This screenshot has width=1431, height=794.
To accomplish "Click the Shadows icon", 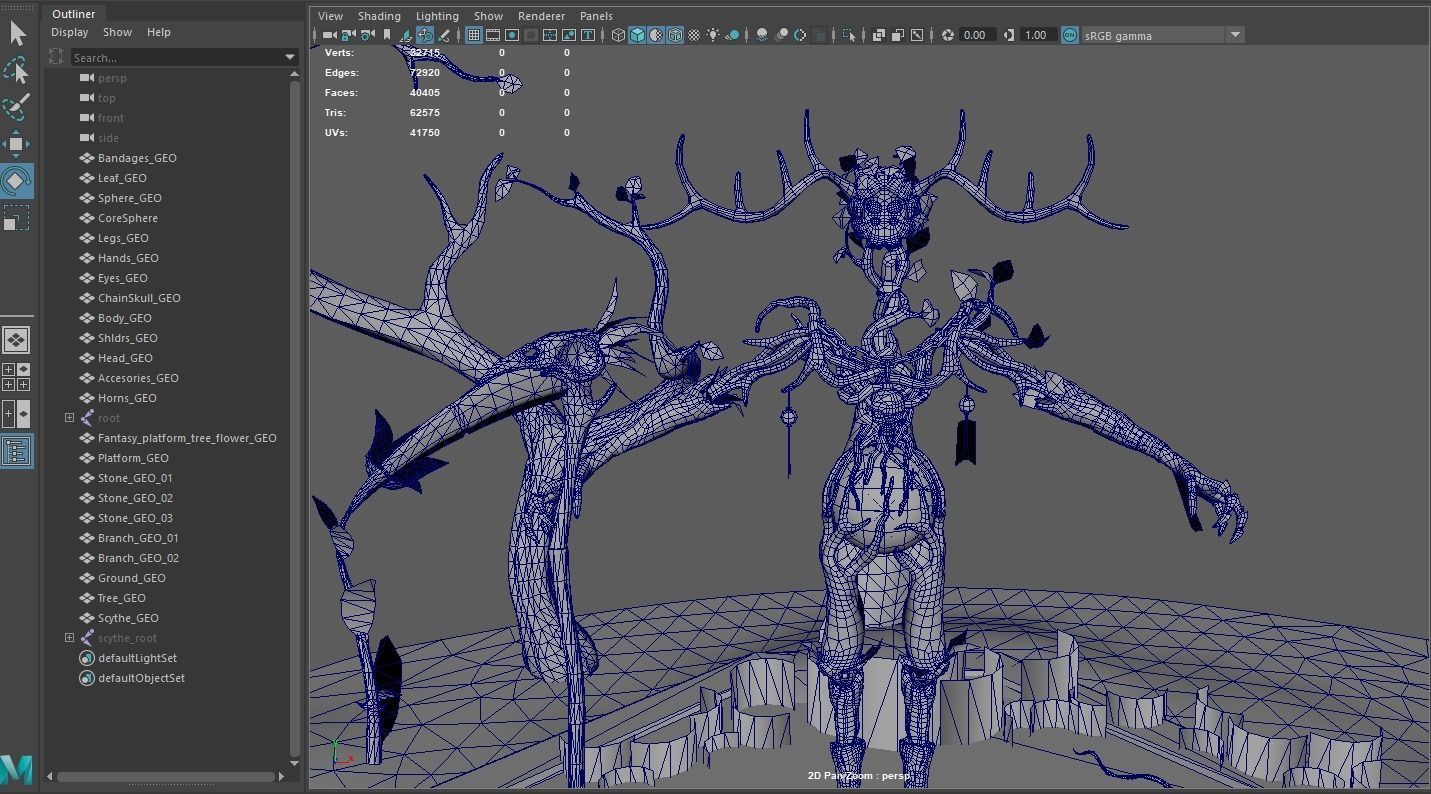I will coord(733,35).
